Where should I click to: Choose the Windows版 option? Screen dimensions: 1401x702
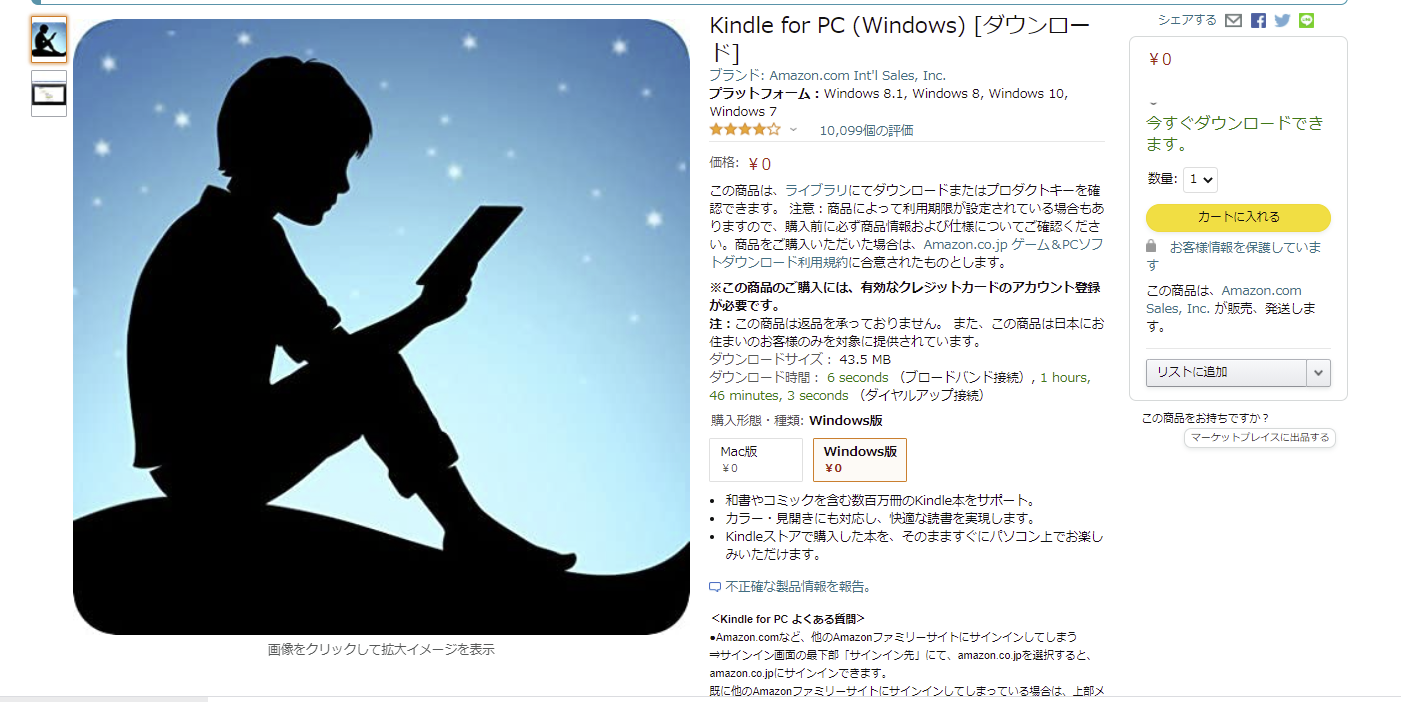click(860, 460)
